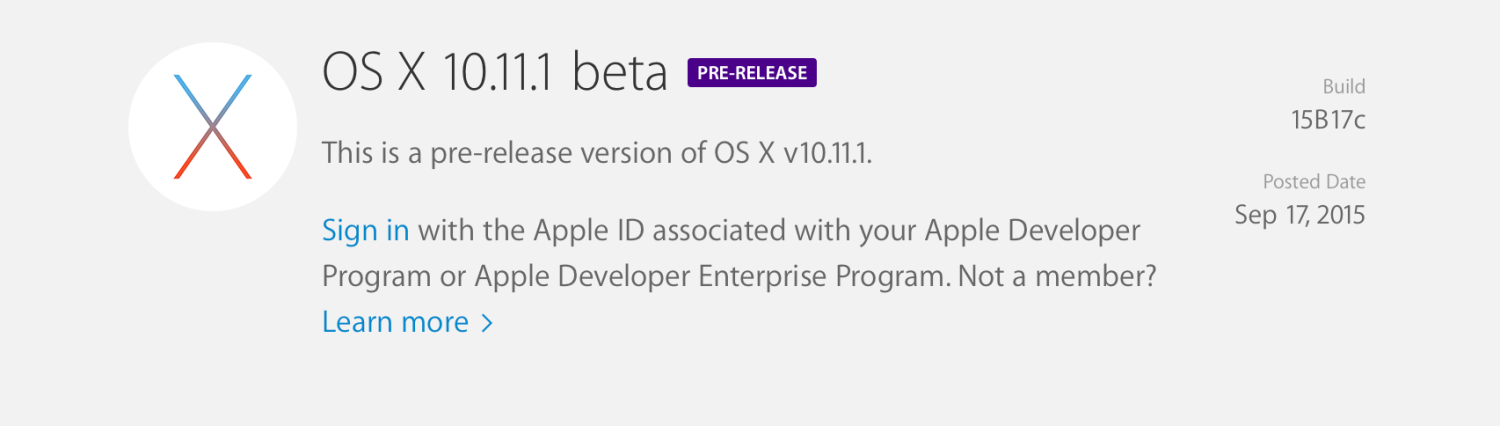Select the build number 15B17c

1328,120
